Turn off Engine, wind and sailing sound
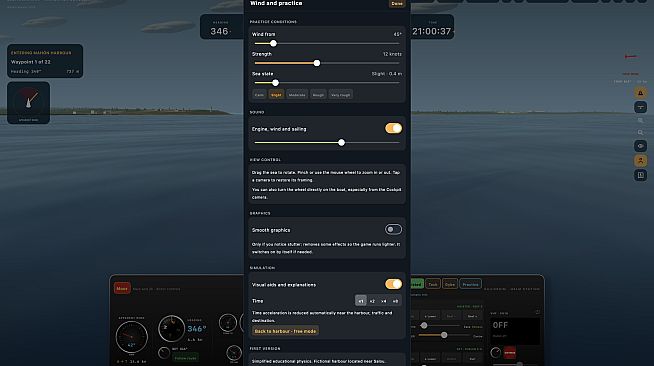 [x=393, y=128]
